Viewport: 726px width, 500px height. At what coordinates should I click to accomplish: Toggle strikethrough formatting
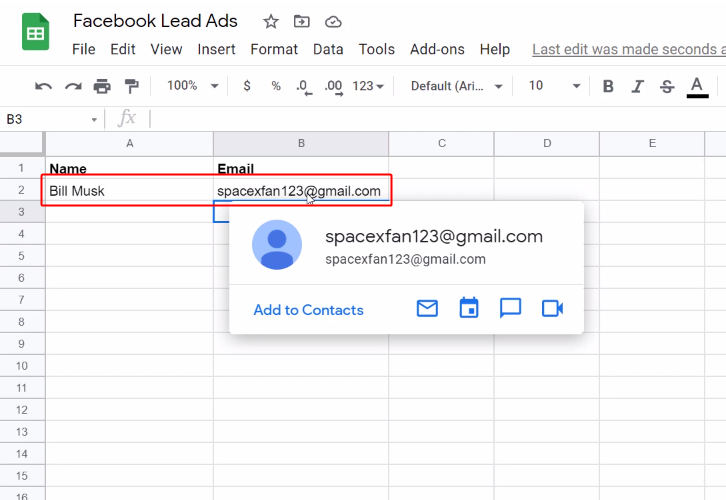coord(667,86)
